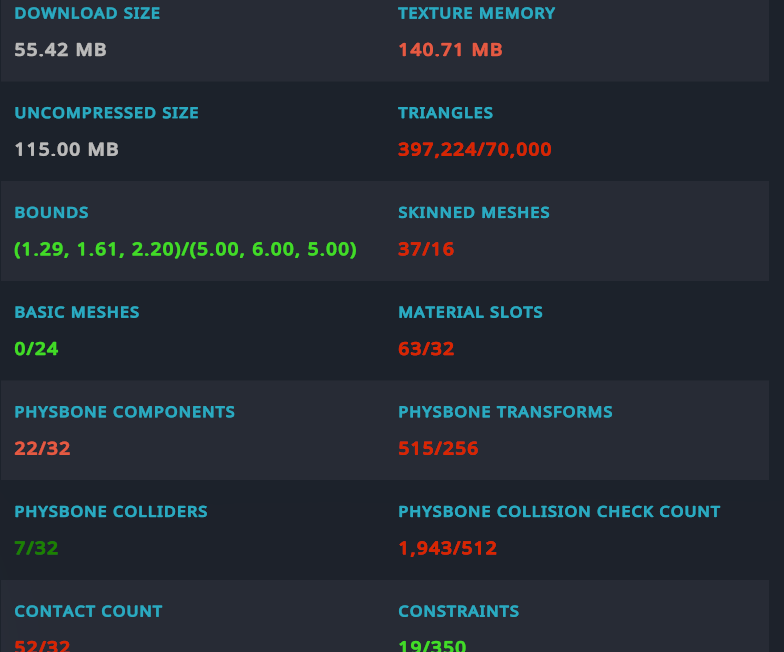The image size is (784, 652).
Task: Click the Collision Check Count 1,943/512 value
Action: point(448,548)
